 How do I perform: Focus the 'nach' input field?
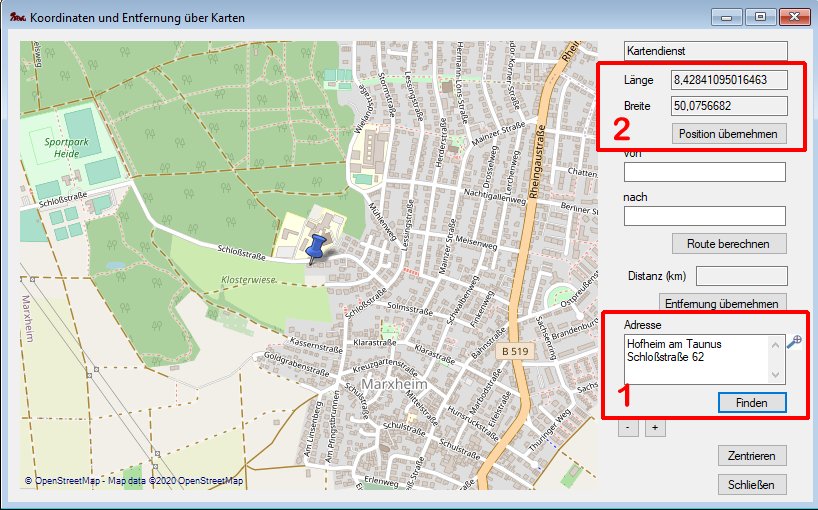click(x=704, y=216)
